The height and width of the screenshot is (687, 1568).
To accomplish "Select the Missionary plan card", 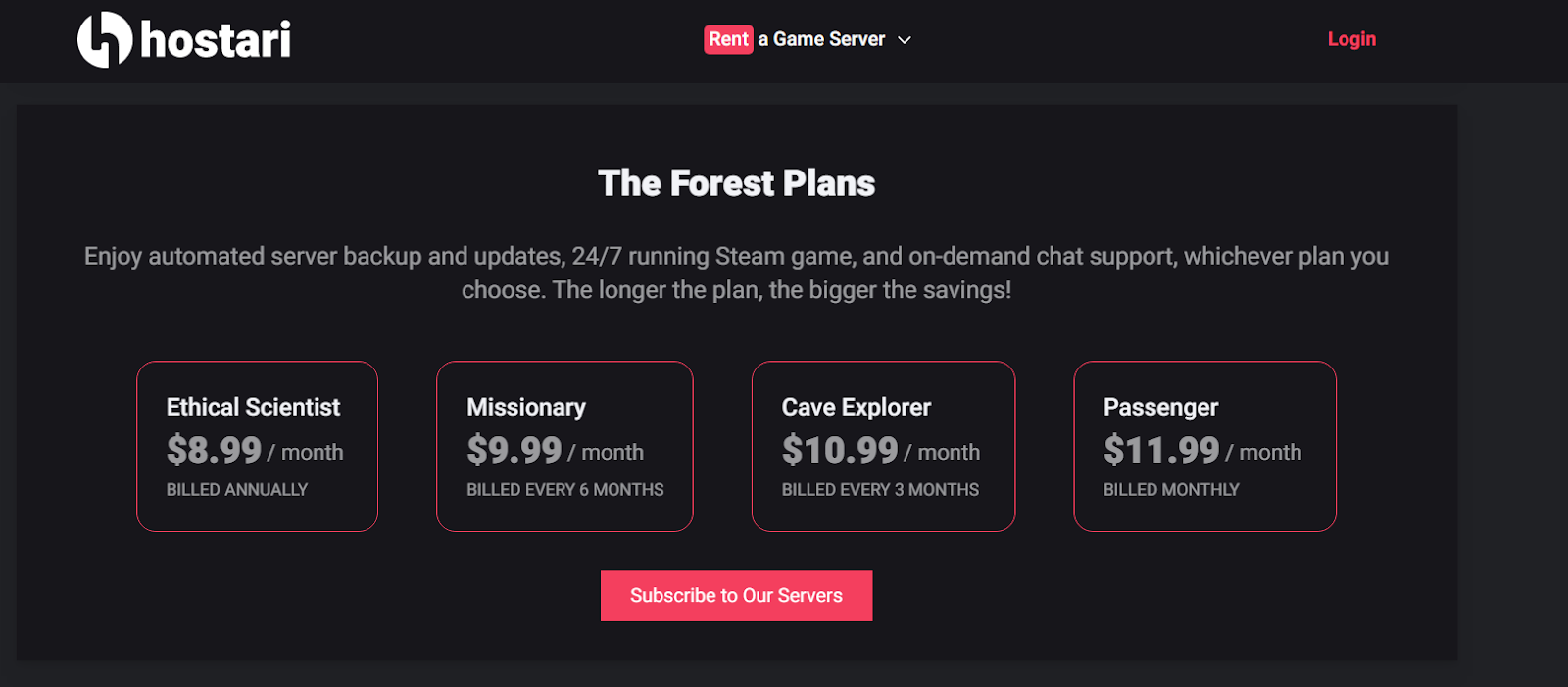I will coord(564,447).
